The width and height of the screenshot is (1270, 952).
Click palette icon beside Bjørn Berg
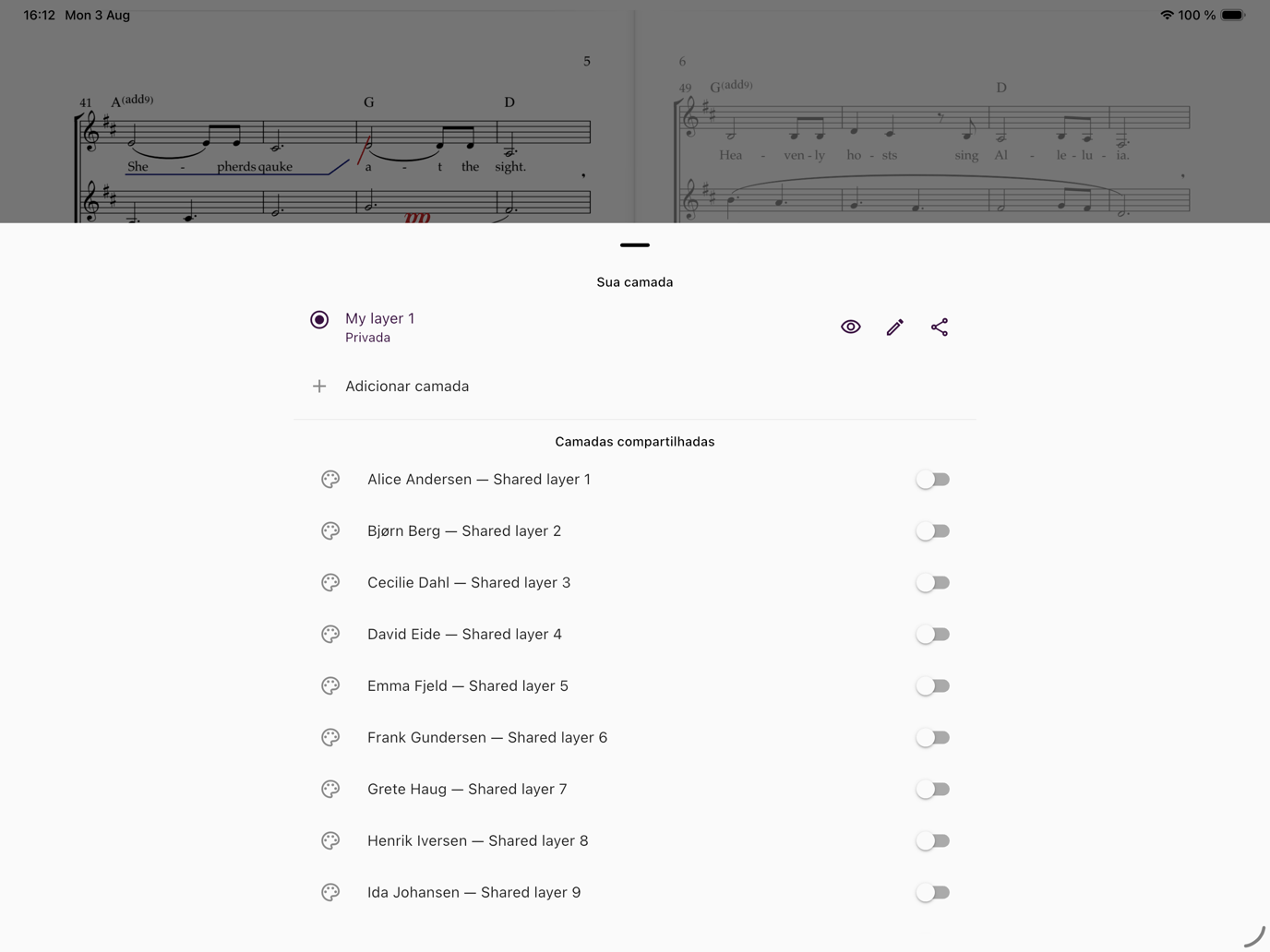pyautogui.click(x=330, y=530)
